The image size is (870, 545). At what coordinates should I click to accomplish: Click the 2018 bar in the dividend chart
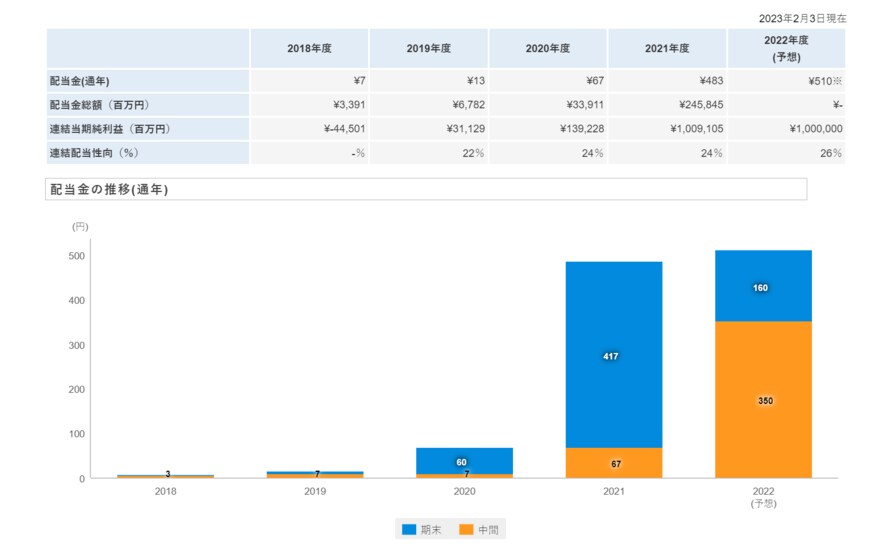(x=166, y=476)
